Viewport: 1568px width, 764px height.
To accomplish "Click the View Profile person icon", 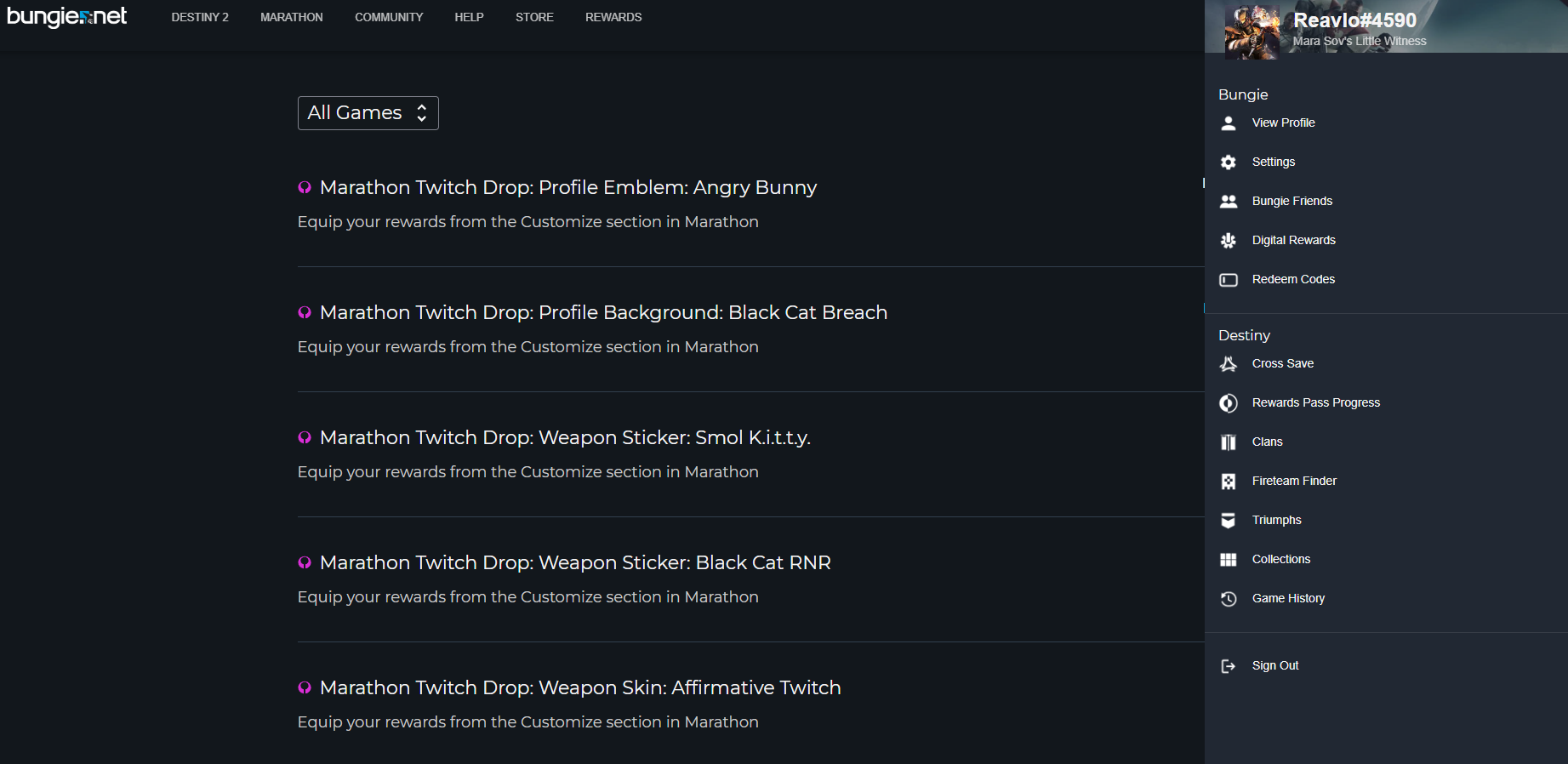I will coord(1228,123).
